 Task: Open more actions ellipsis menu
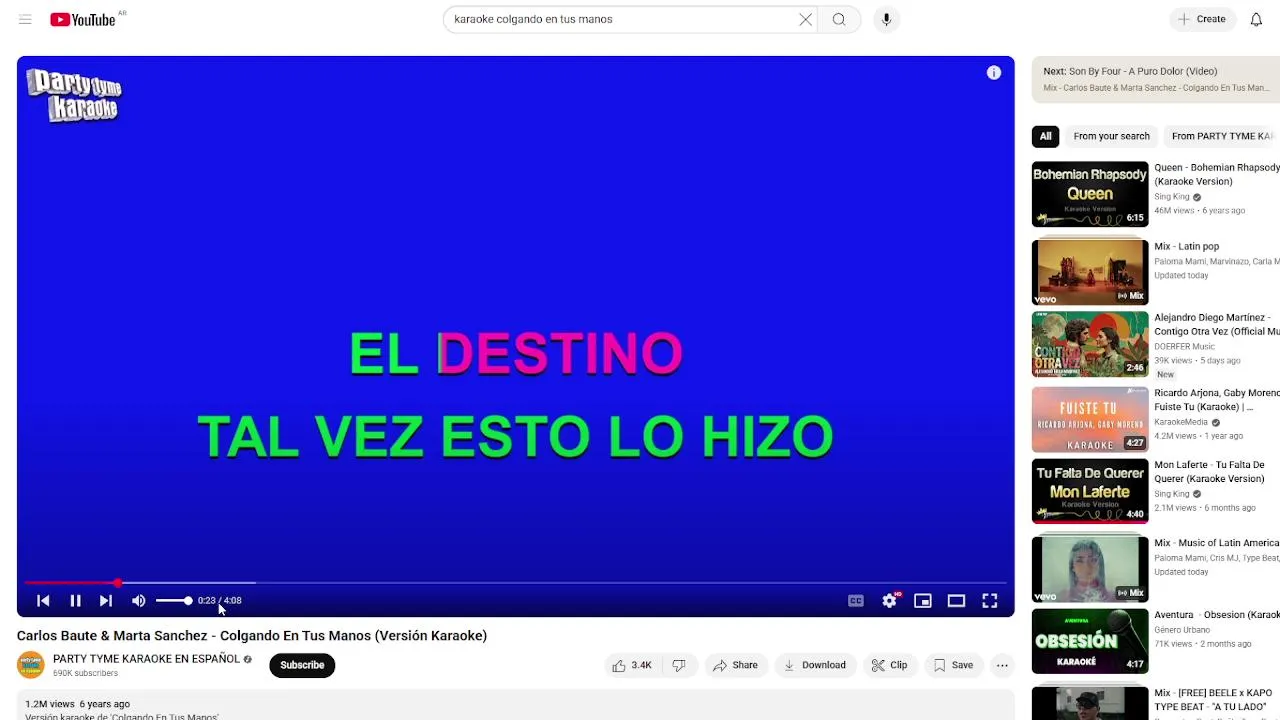tap(1002, 665)
